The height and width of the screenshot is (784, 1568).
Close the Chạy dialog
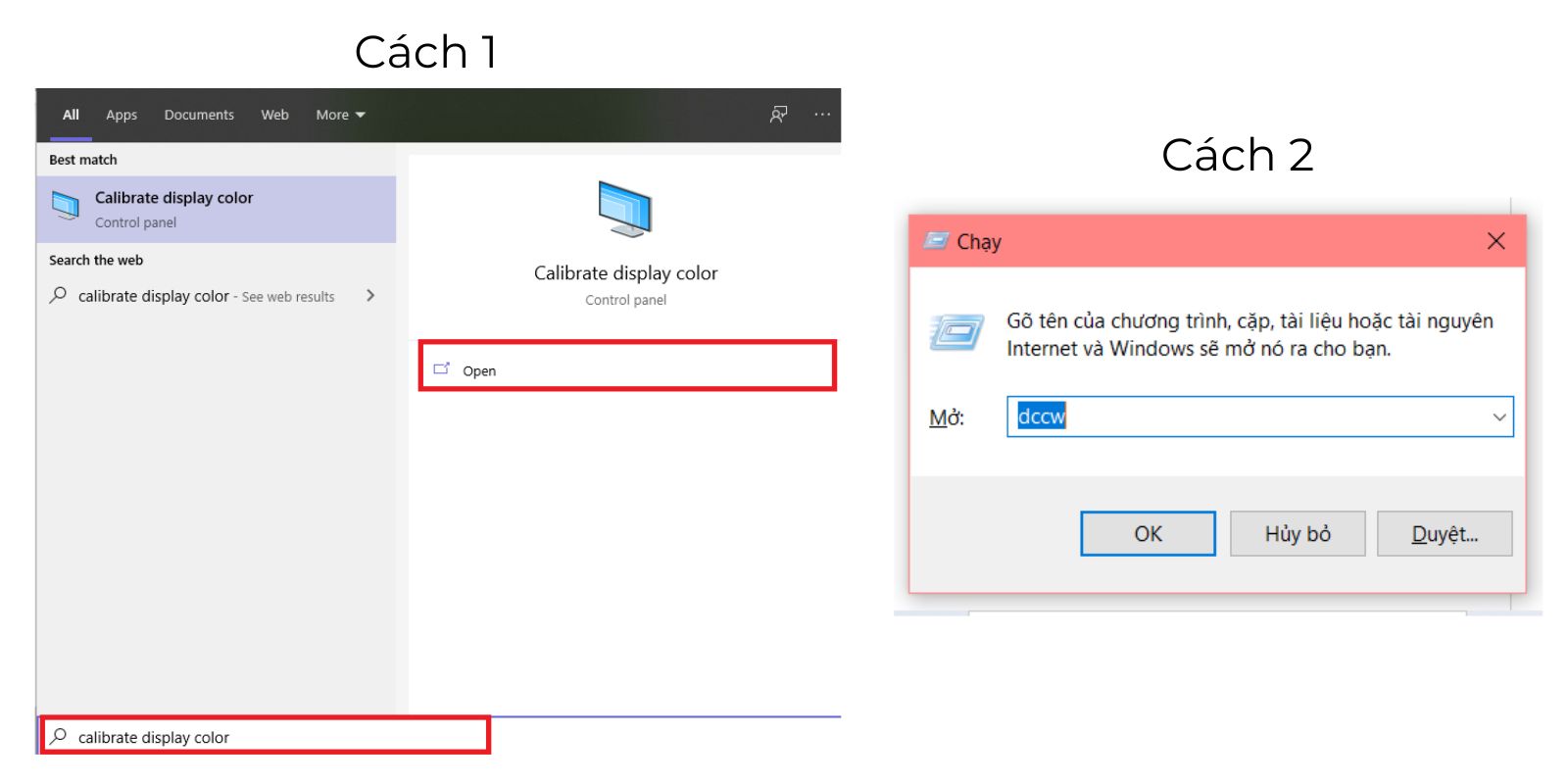(1495, 241)
